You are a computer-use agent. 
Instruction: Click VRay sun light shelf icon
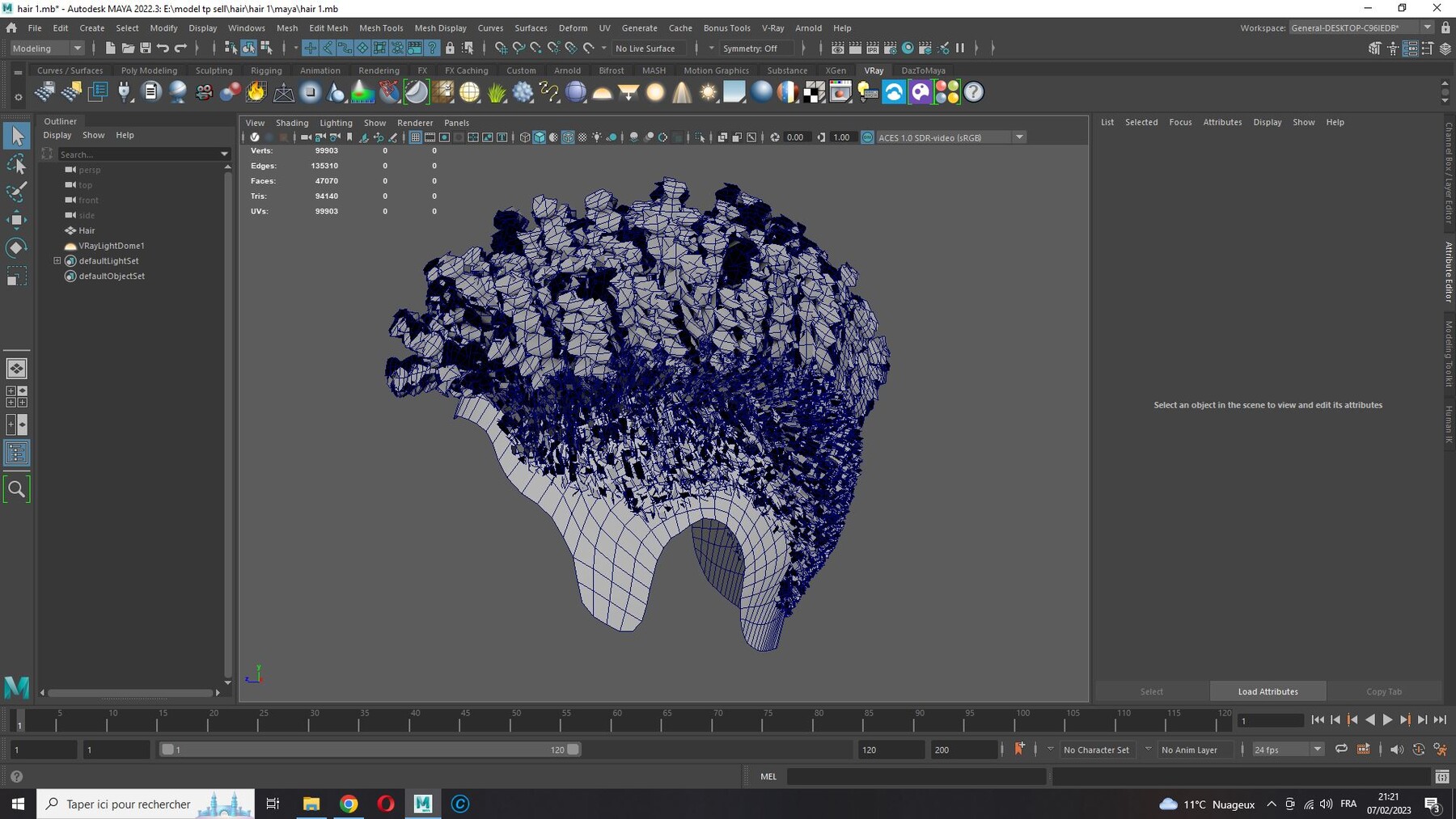tap(709, 92)
